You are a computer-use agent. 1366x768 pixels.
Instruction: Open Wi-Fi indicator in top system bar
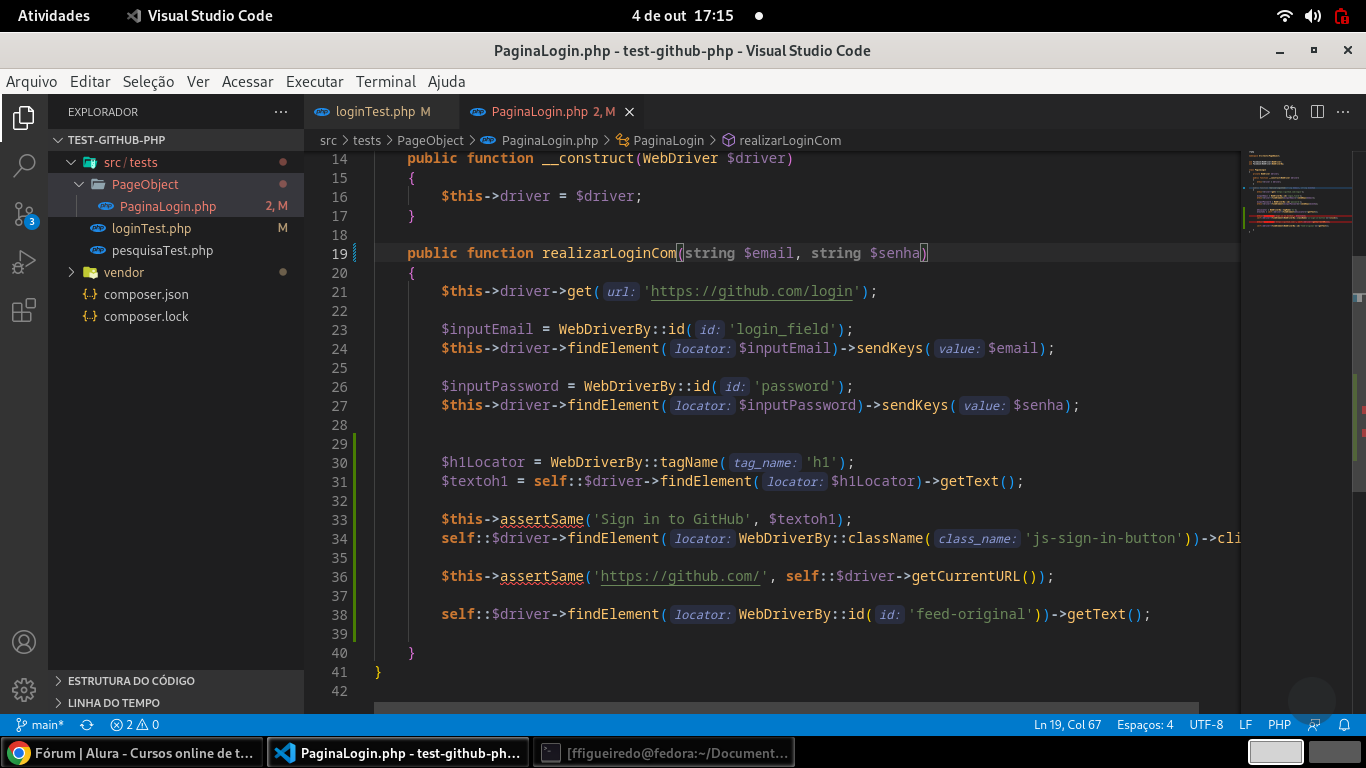[x=1285, y=16]
